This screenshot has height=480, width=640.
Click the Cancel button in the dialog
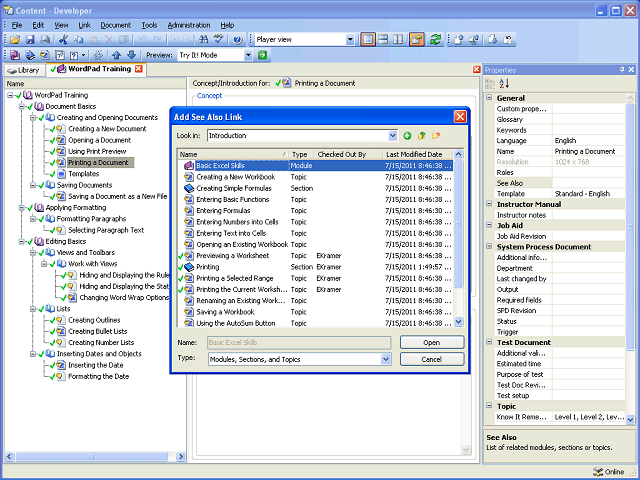pos(432,358)
